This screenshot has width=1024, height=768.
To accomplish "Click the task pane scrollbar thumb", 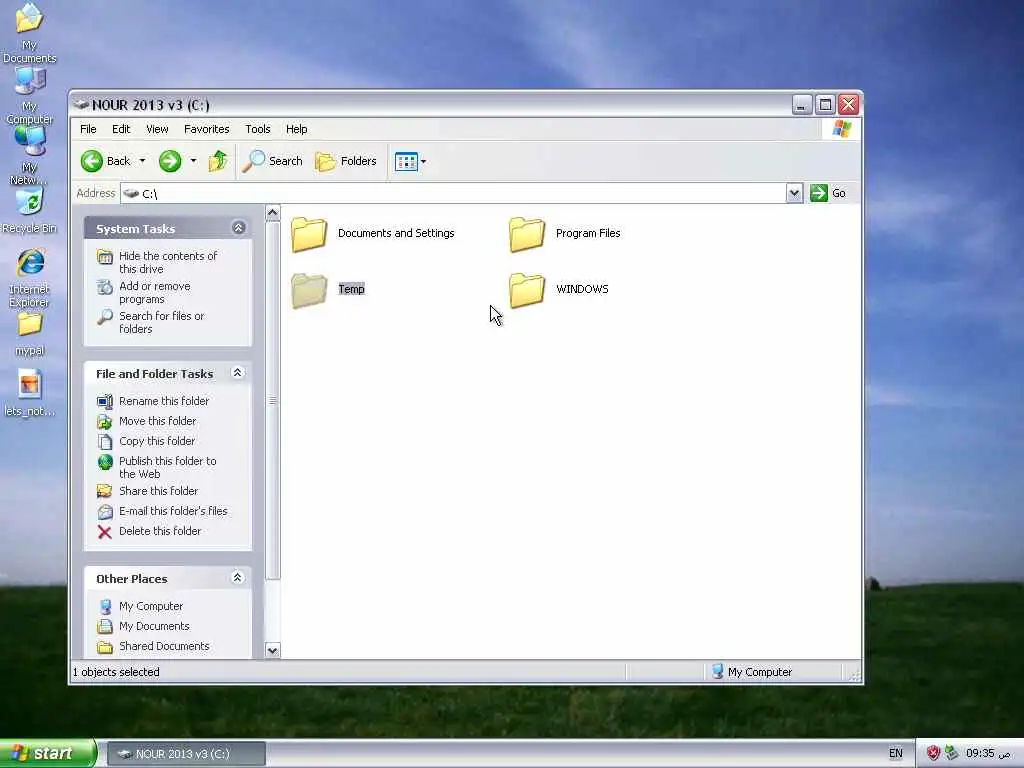I will 272,400.
